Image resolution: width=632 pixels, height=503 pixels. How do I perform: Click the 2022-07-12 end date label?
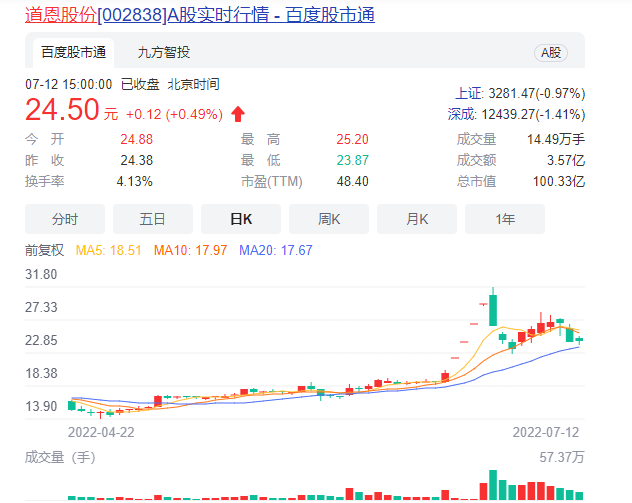pyautogui.click(x=546, y=432)
